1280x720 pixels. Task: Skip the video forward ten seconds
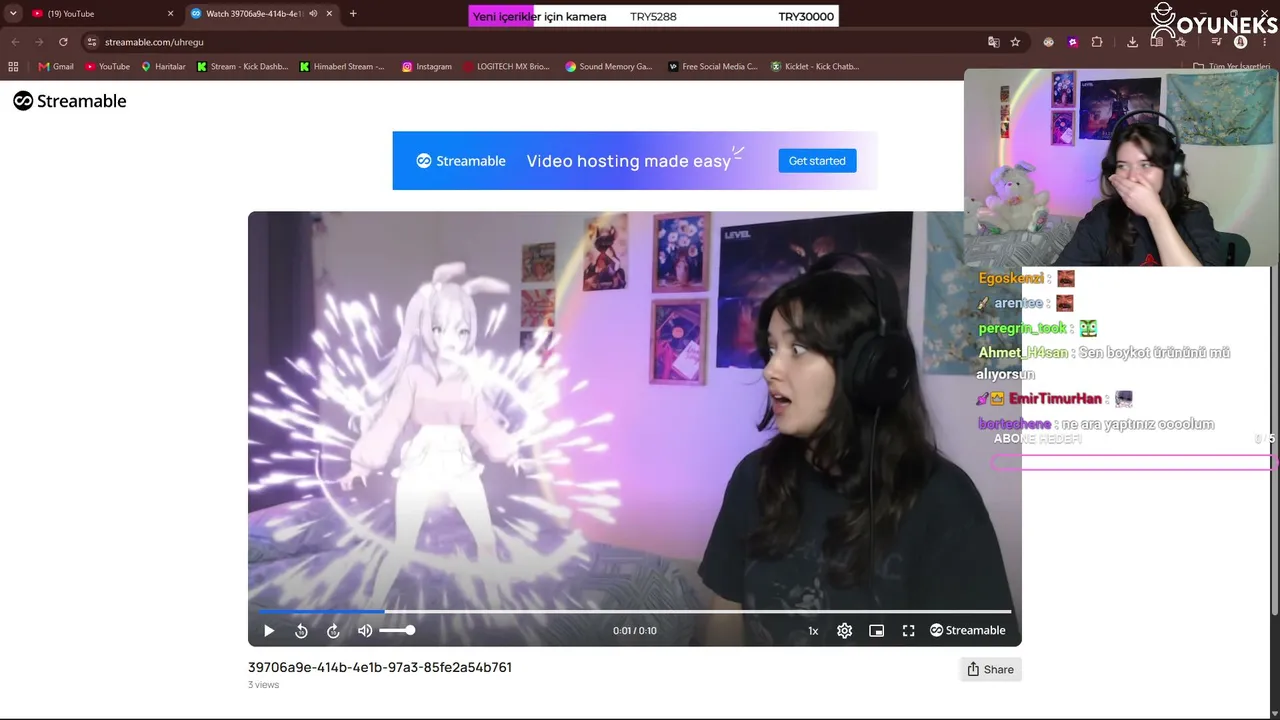333,631
